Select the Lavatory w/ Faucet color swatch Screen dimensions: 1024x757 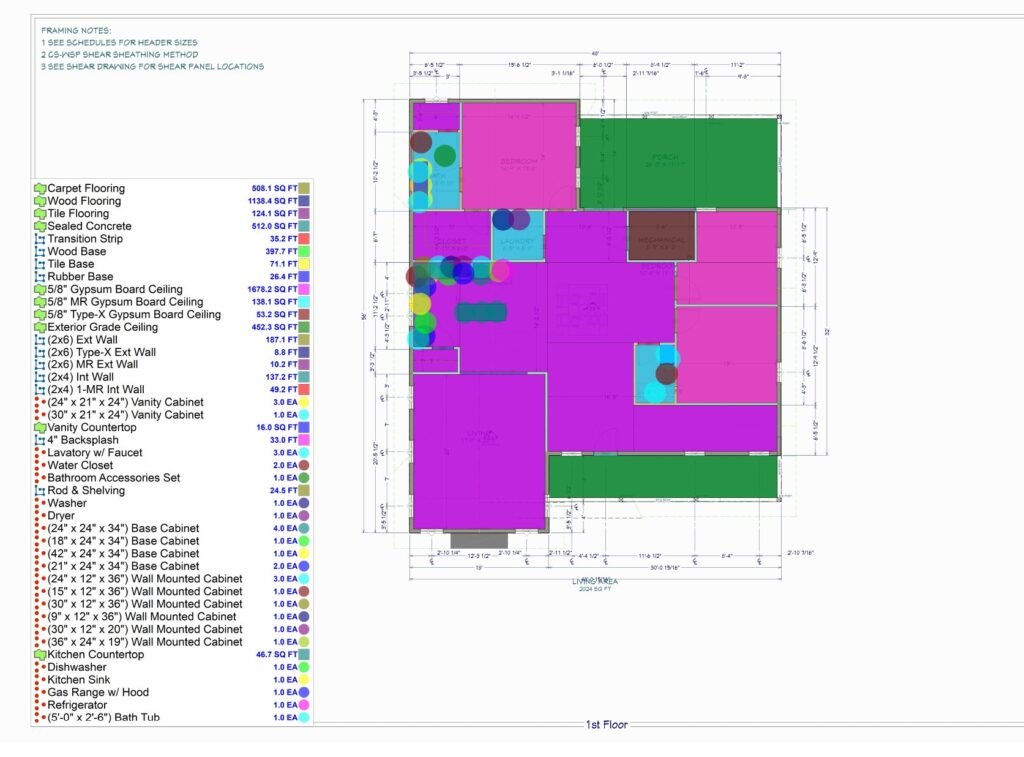click(x=304, y=453)
